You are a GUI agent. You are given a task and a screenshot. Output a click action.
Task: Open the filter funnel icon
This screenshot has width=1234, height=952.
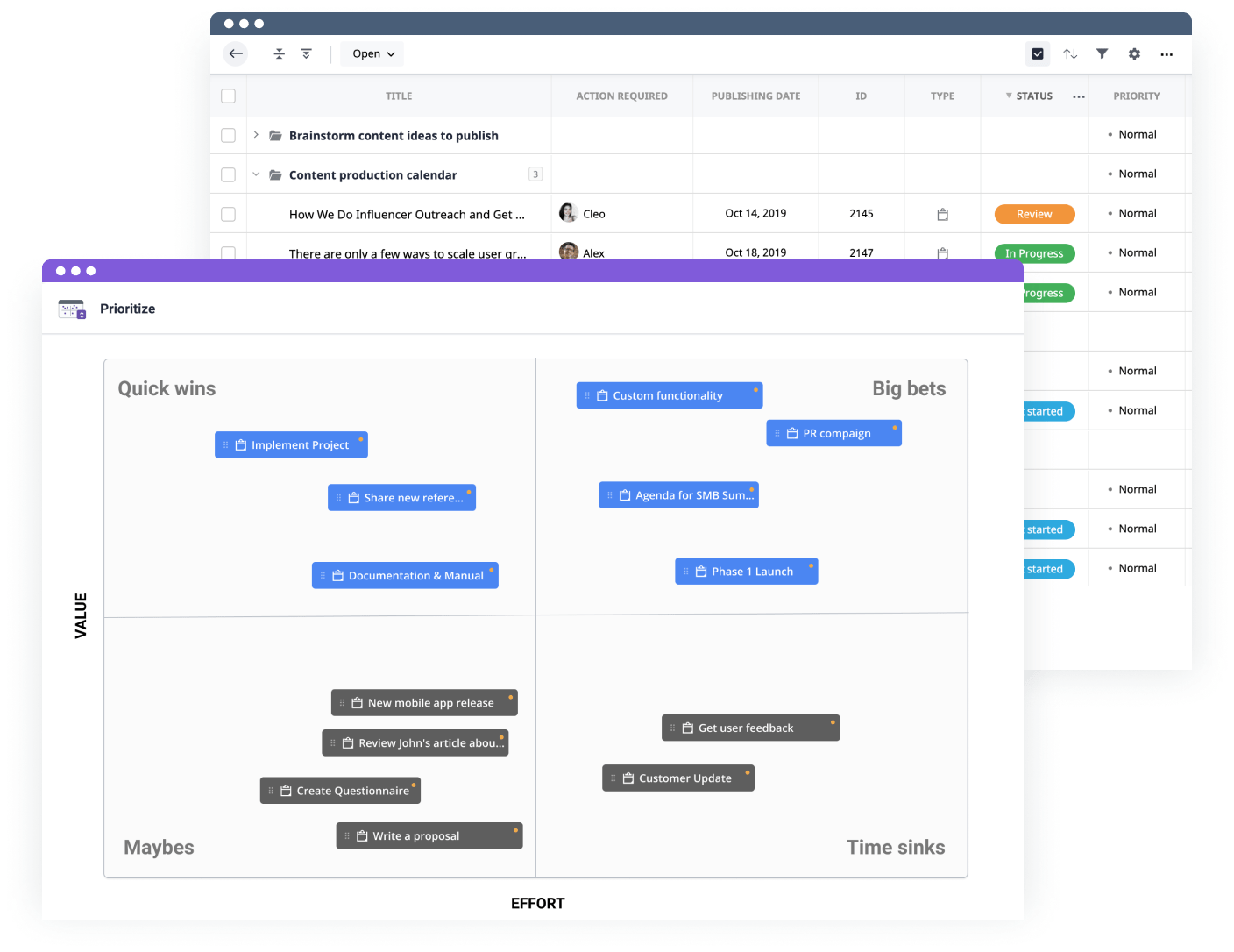pyautogui.click(x=1102, y=53)
